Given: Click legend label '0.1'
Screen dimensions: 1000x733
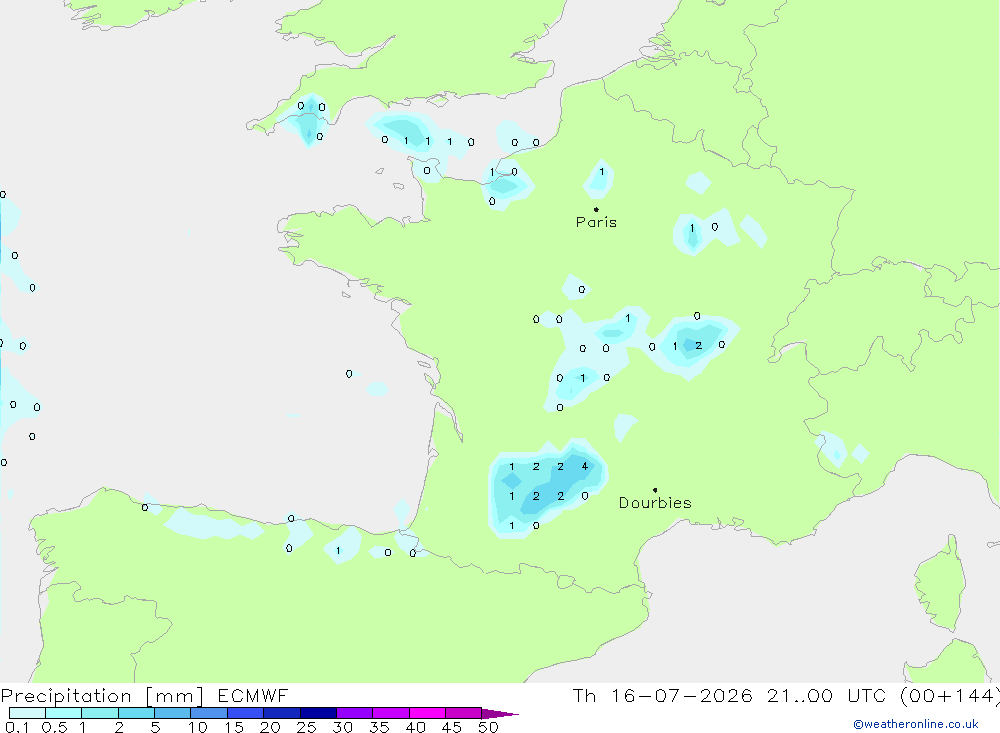Looking at the screenshot, I should tap(17, 727).
